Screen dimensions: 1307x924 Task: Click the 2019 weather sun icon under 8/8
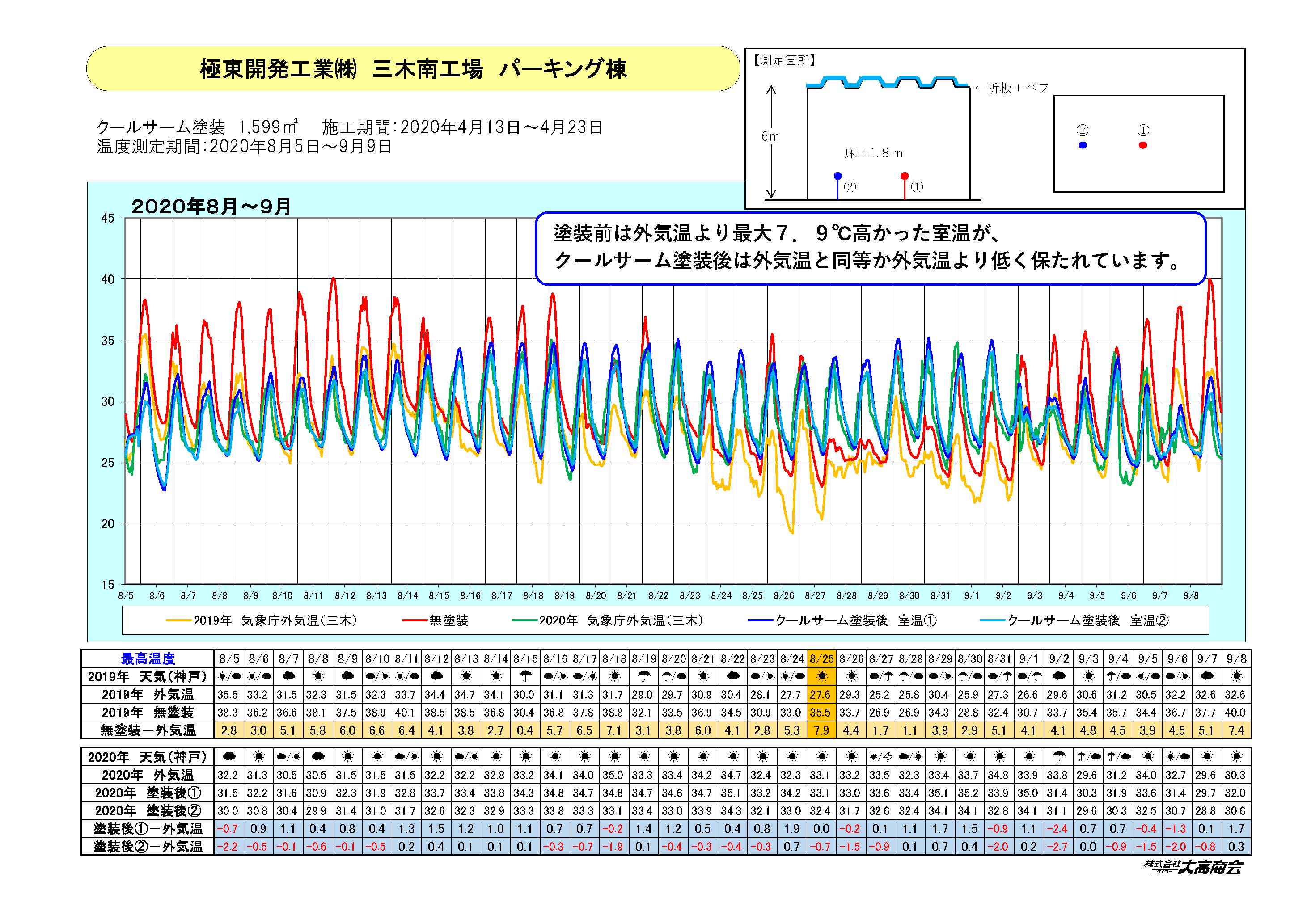pos(318,676)
